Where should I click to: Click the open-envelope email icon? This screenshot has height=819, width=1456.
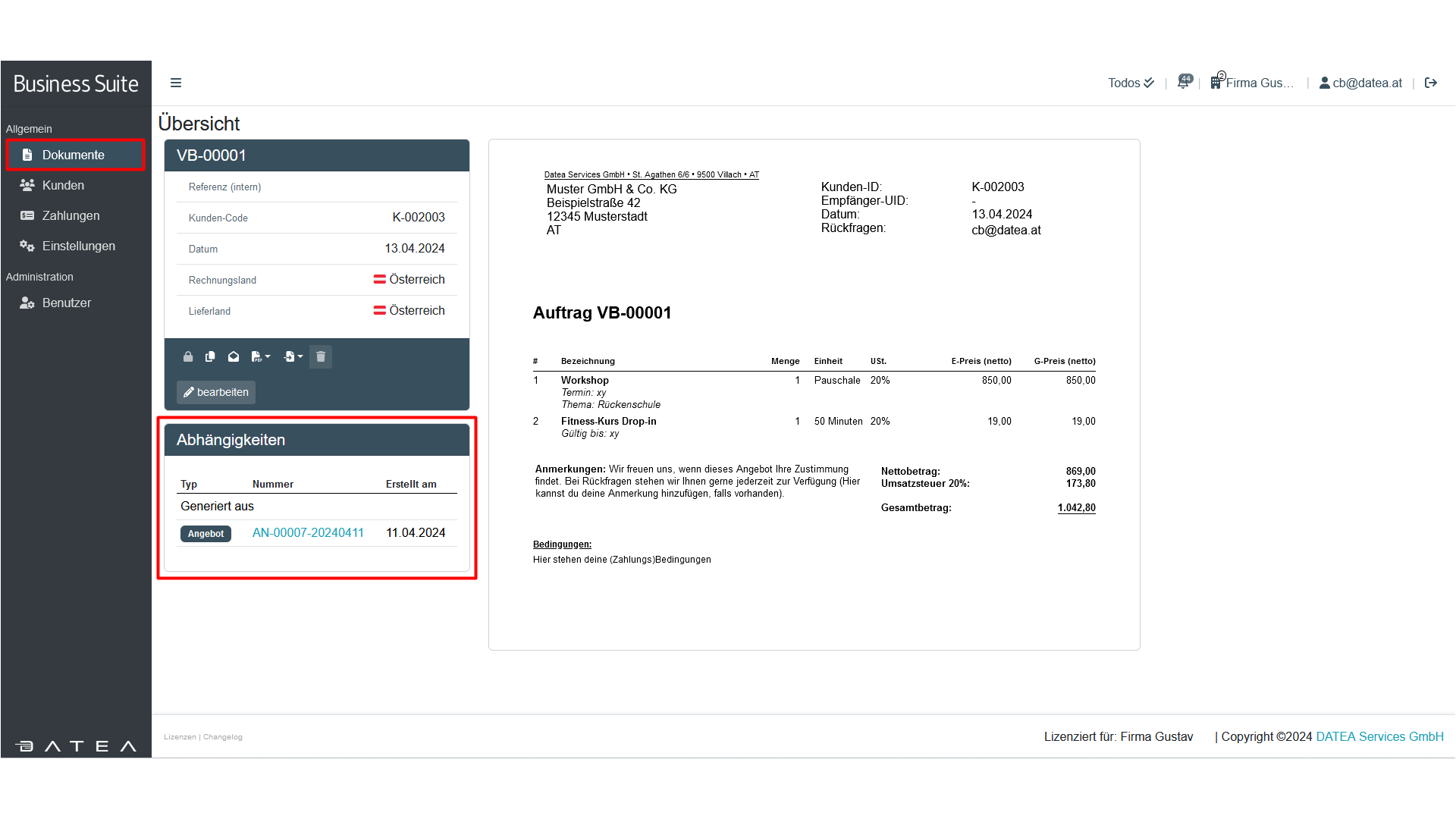234,356
